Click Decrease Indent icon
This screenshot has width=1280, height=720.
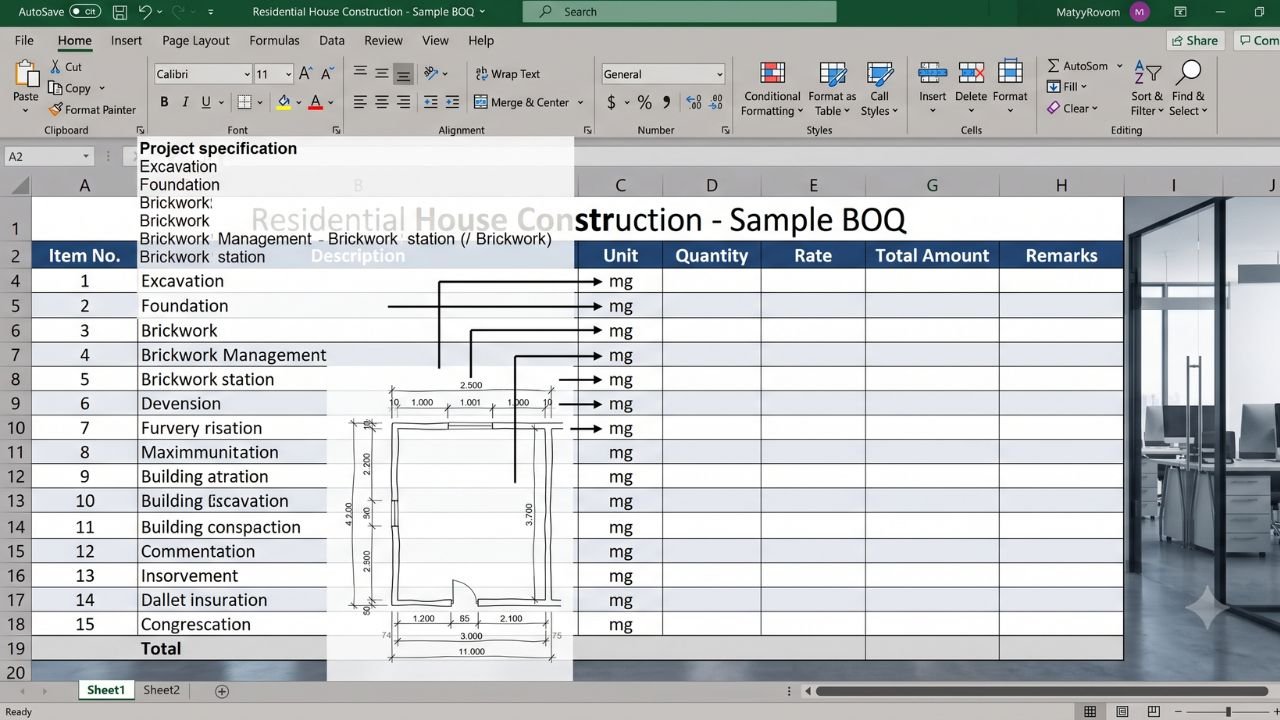(x=431, y=102)
